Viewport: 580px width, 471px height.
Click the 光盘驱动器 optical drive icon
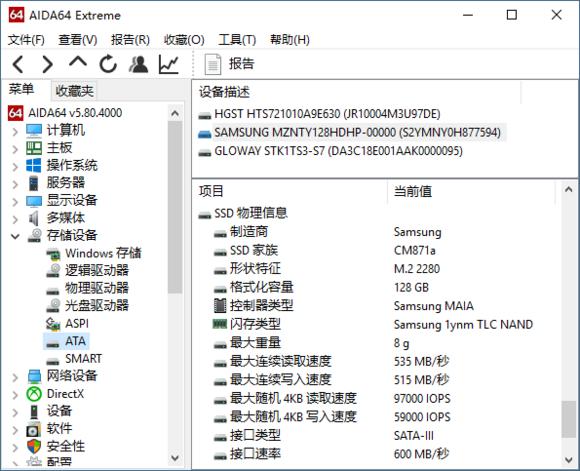[x=53, y=306]
